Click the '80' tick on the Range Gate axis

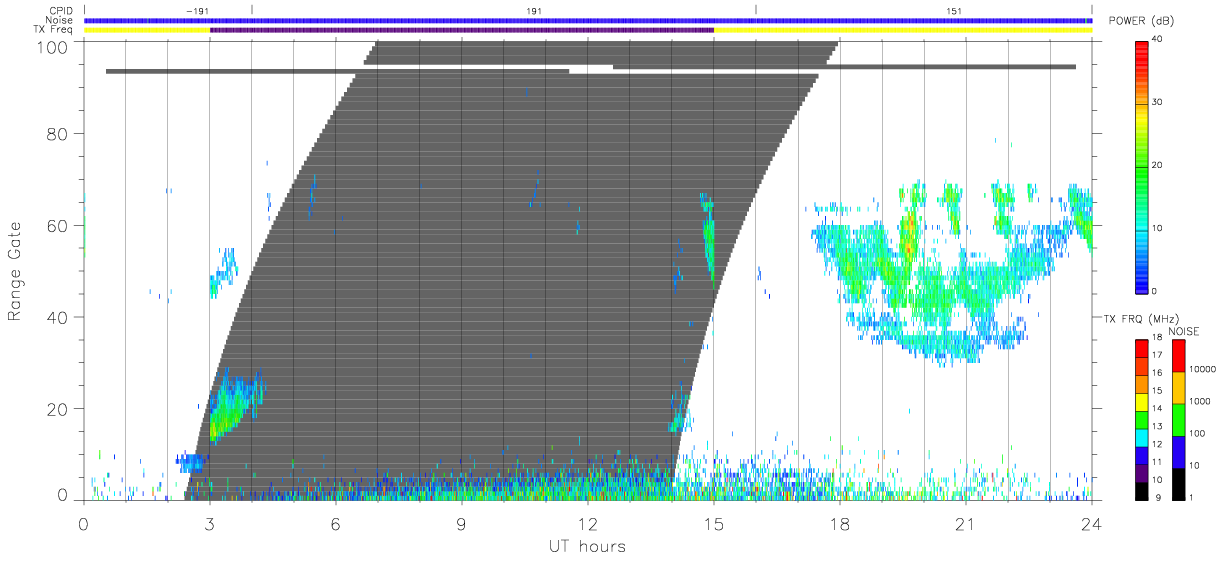point(59,134)
